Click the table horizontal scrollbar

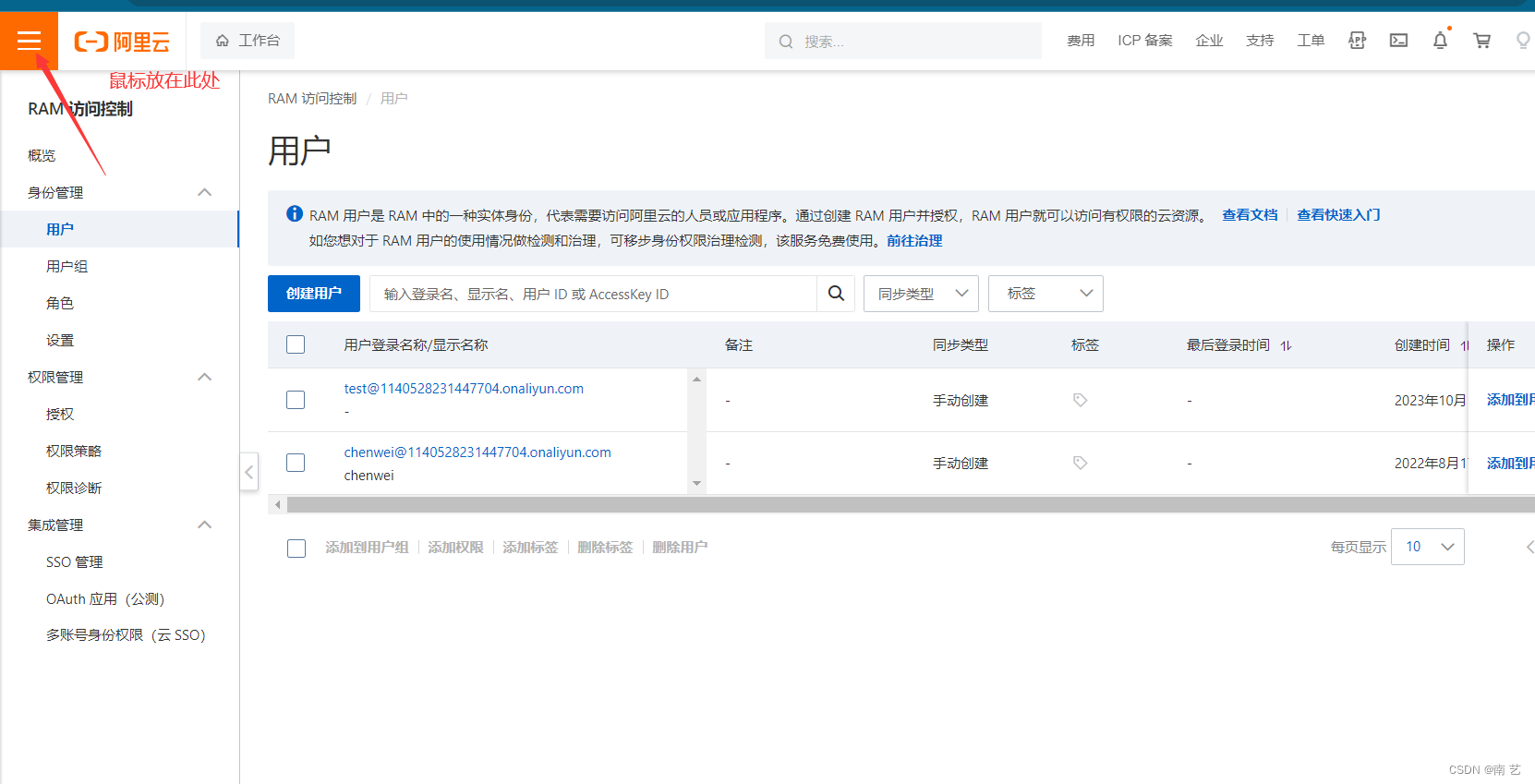pos(910,505)
